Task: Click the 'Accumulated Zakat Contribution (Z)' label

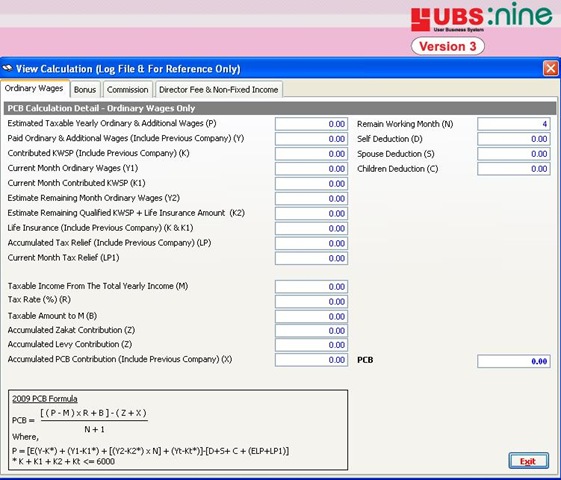Action: pyautogui.click(x=71, y=330)
